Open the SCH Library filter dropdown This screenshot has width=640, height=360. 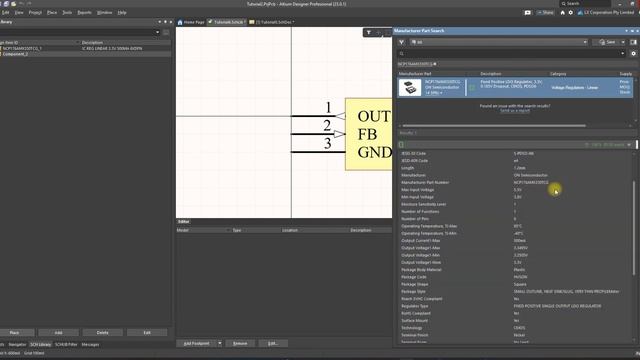tap(158, 32)
